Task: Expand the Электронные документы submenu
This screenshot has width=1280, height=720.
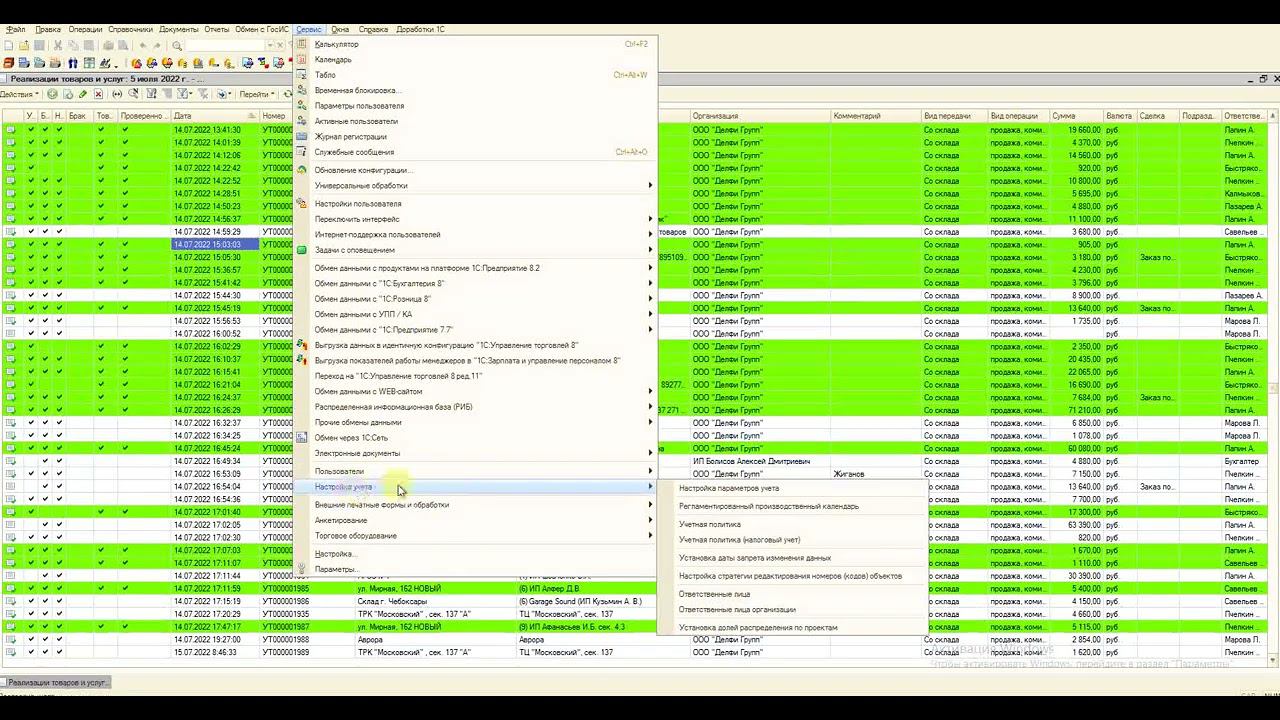Action: (476, 453)
